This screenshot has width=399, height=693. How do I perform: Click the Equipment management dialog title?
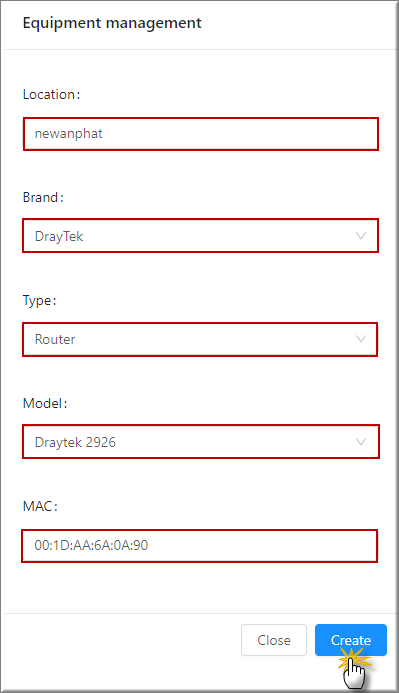pos(112,23)
